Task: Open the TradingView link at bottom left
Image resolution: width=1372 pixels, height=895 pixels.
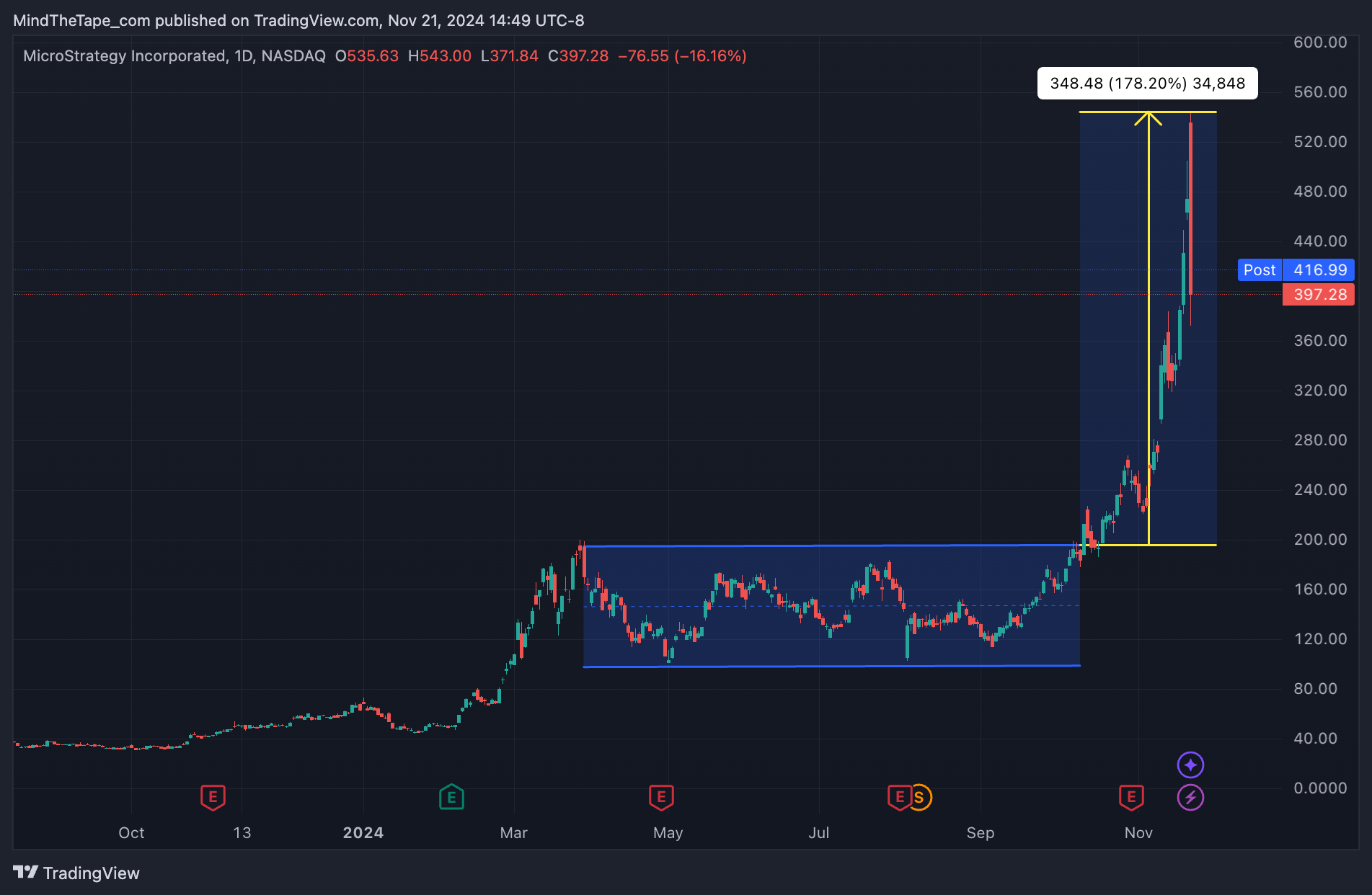Action: pos(76,873)
